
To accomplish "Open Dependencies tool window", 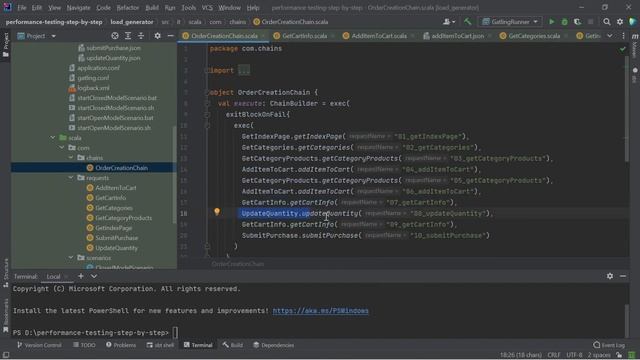I will point(273,345).
